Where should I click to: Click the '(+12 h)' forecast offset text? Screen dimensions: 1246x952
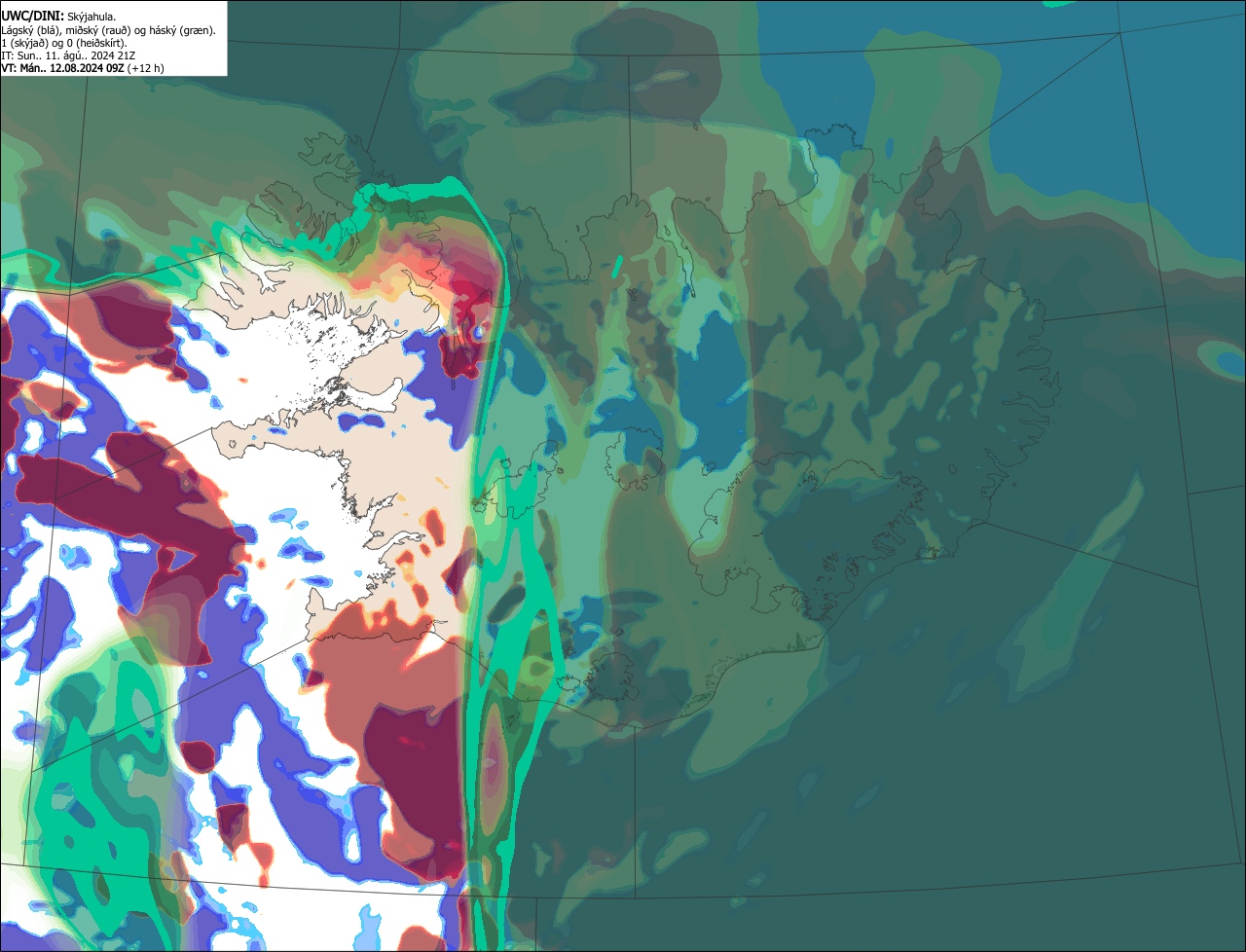click(146, 68)
